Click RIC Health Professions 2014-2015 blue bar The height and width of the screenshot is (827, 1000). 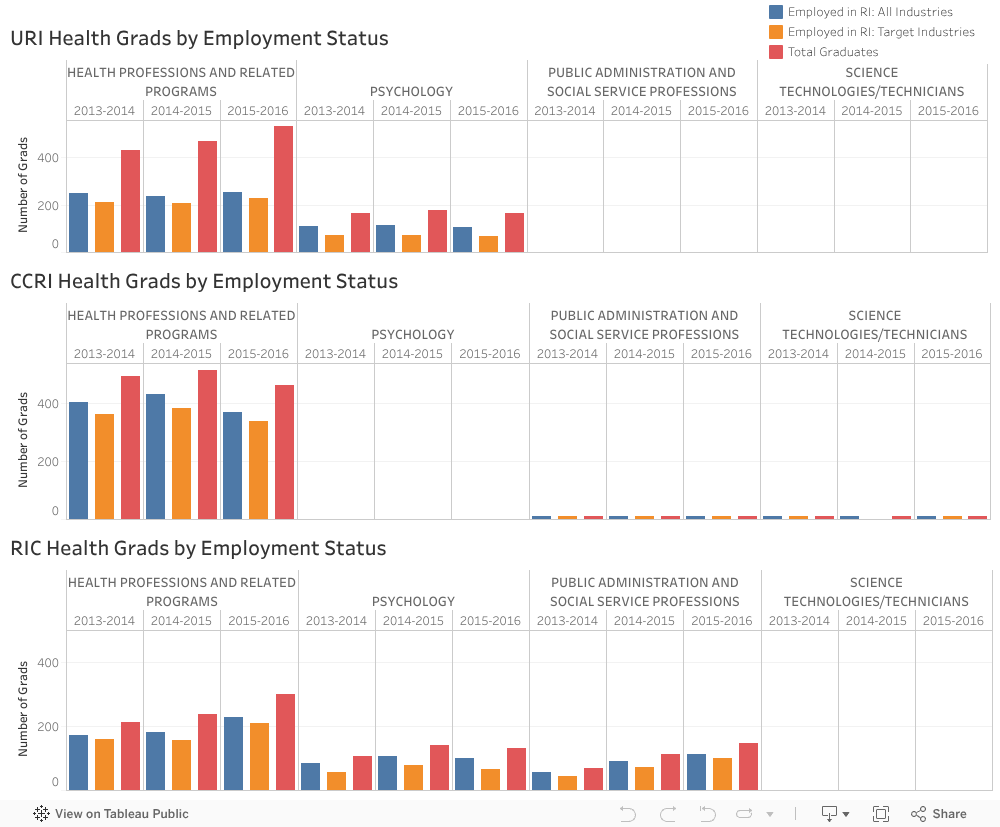tap(156, 761)
